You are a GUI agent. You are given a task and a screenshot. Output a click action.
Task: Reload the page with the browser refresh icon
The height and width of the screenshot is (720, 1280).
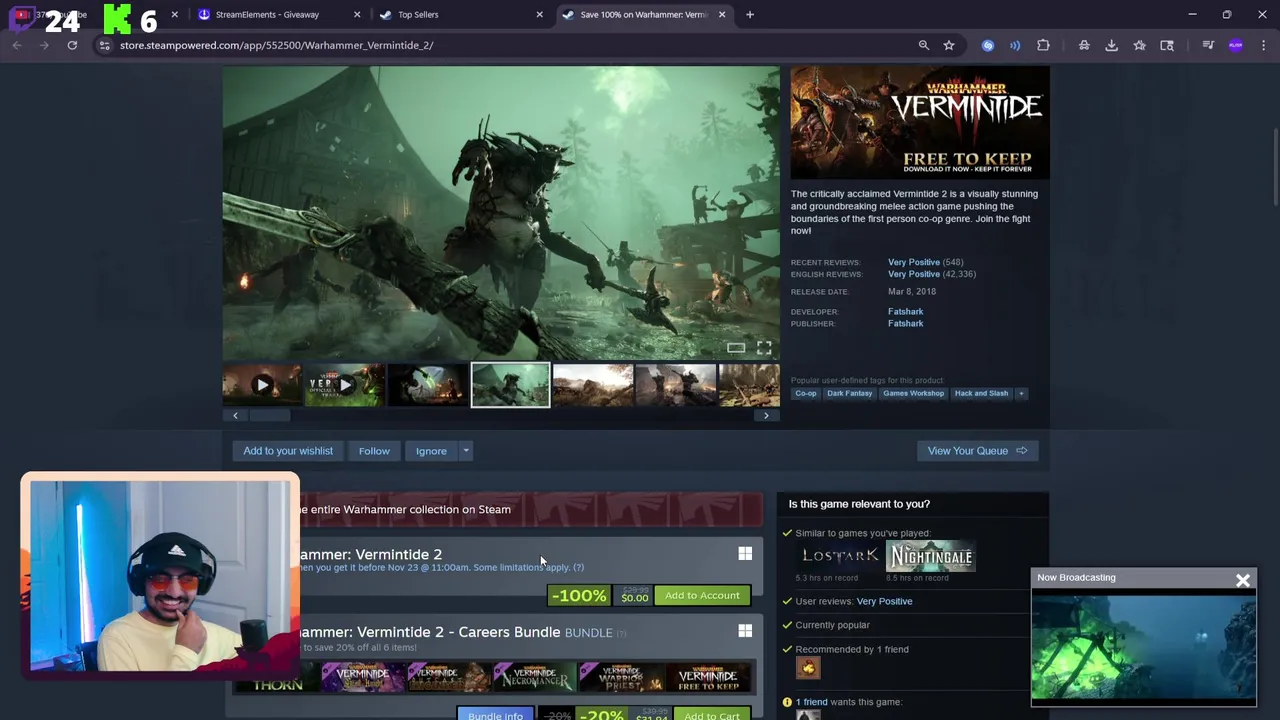72,45
